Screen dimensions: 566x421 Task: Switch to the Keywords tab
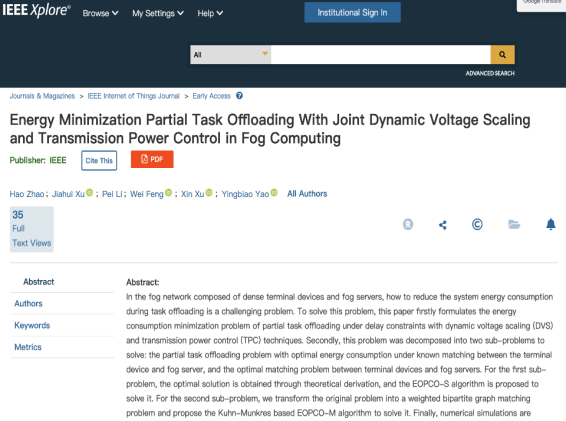[x=32, y=325]
